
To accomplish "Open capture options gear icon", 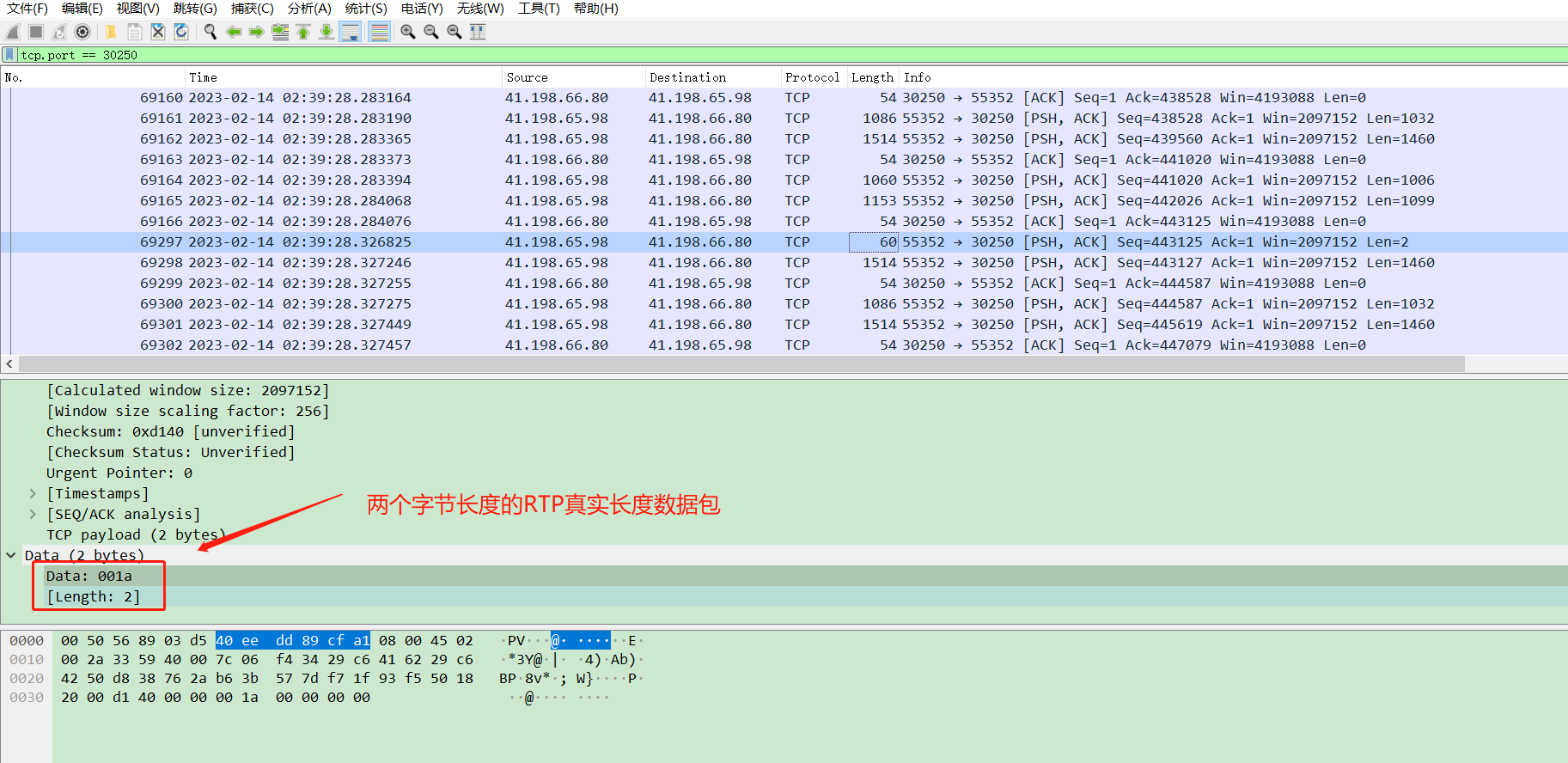I will (x=82, y=32).
